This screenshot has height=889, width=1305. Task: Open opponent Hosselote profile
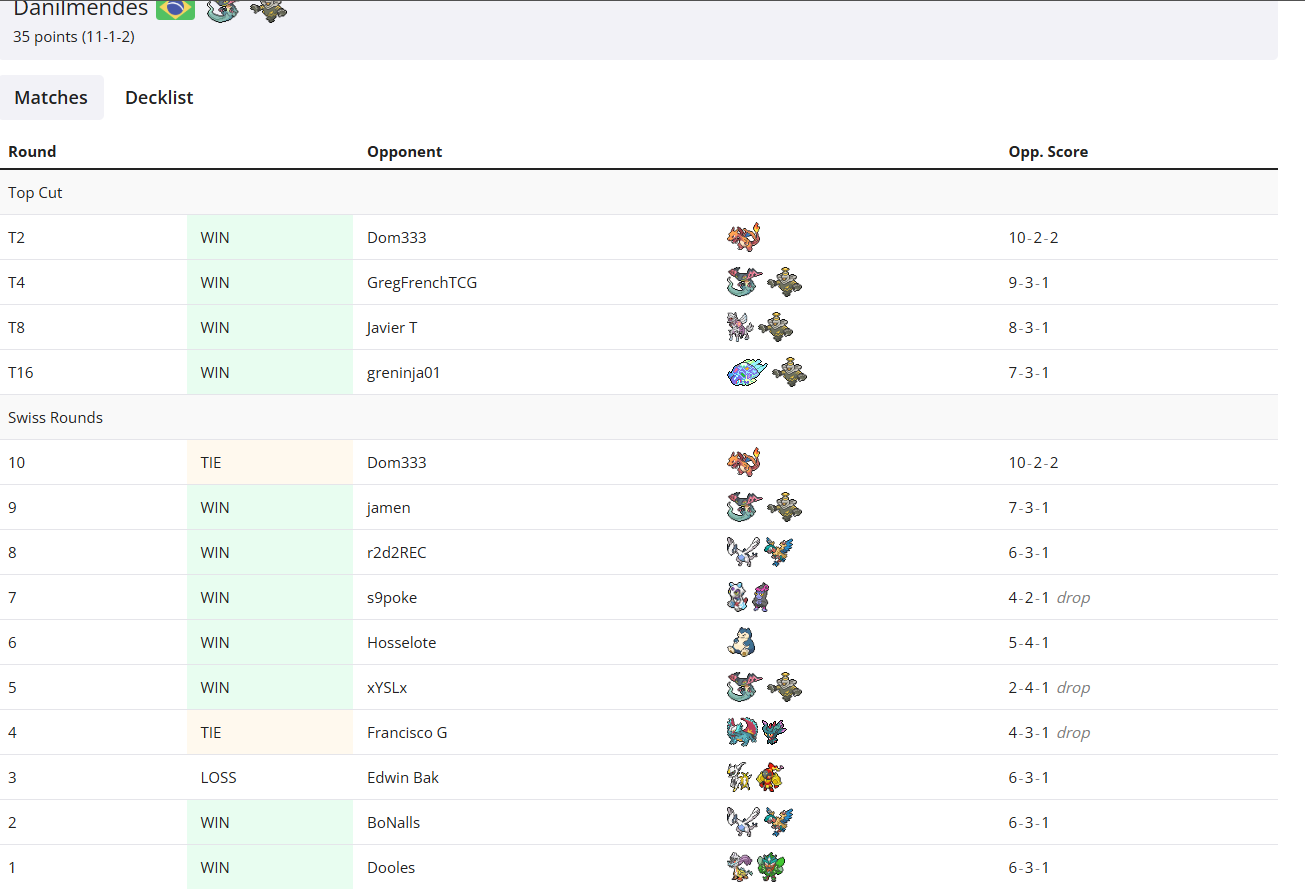[x=402, y=642]
